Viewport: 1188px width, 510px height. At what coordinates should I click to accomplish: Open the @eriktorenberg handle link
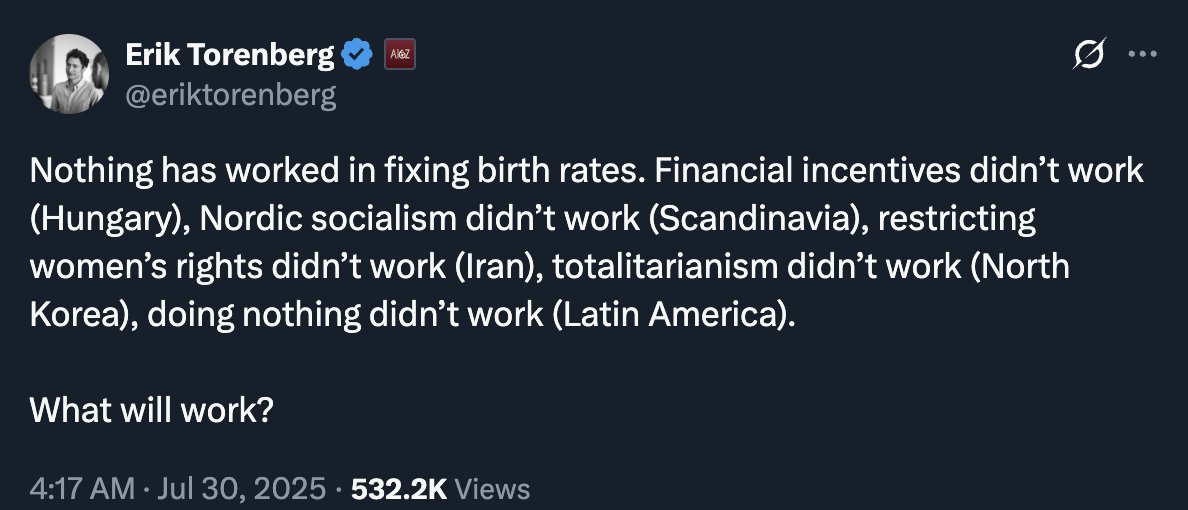[x=230, y=94]
